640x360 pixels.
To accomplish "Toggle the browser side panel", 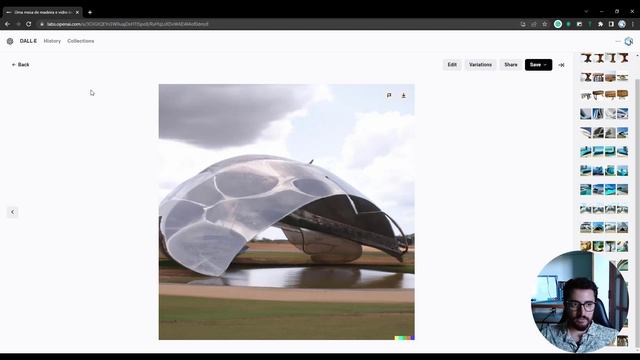I will click(611, 24).
